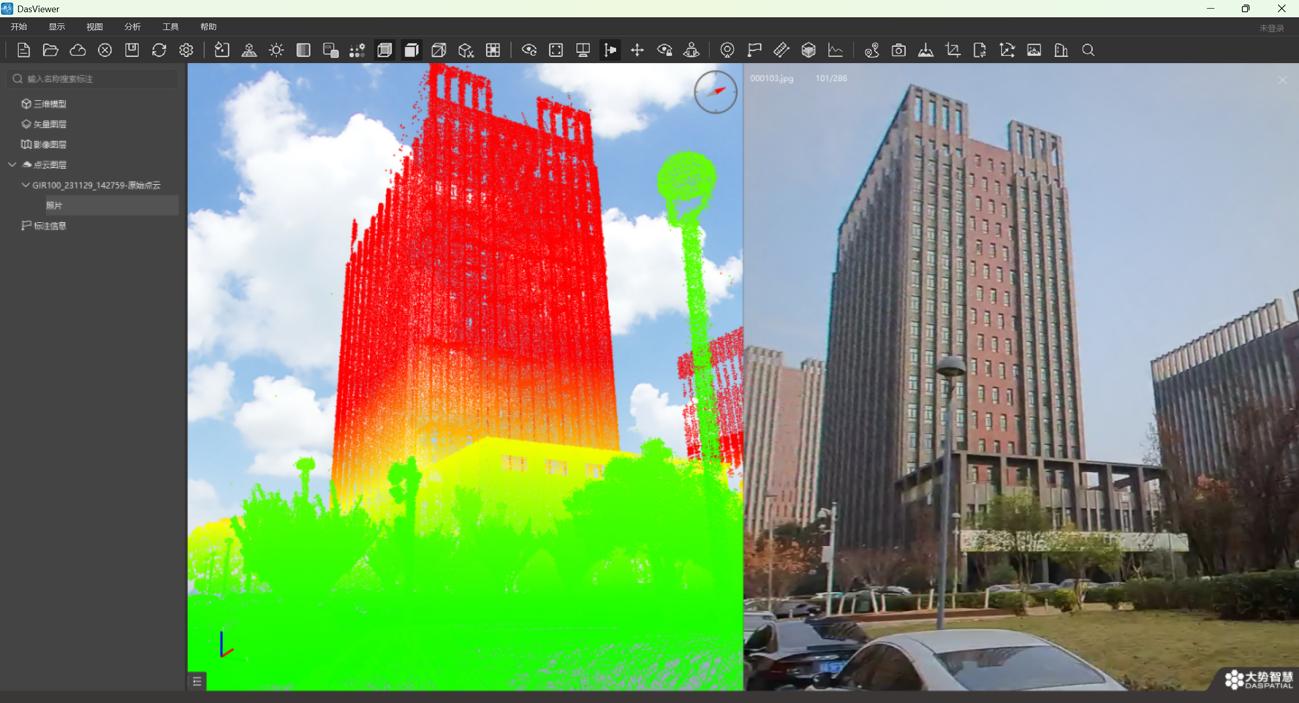Click the line chart profile icon

(x=835, y=50)
